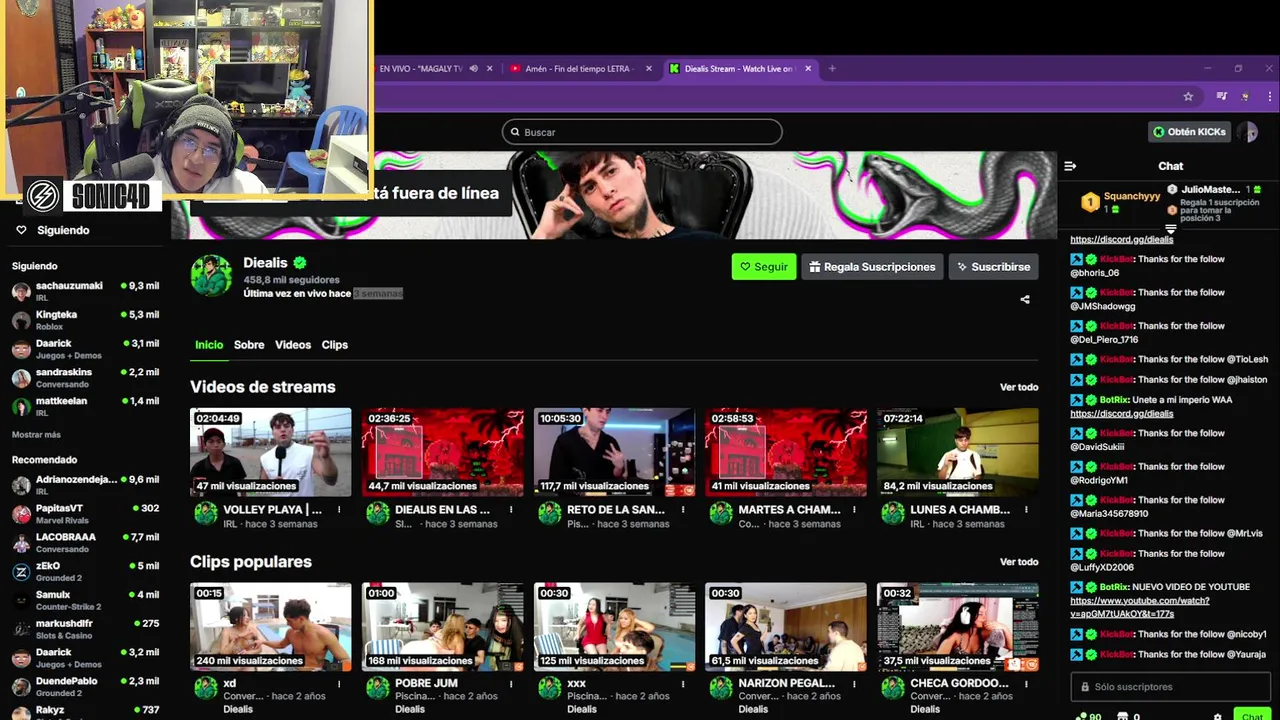Click the chat settings gear icon
The image size is (1280, 720).
[1217, 716]
